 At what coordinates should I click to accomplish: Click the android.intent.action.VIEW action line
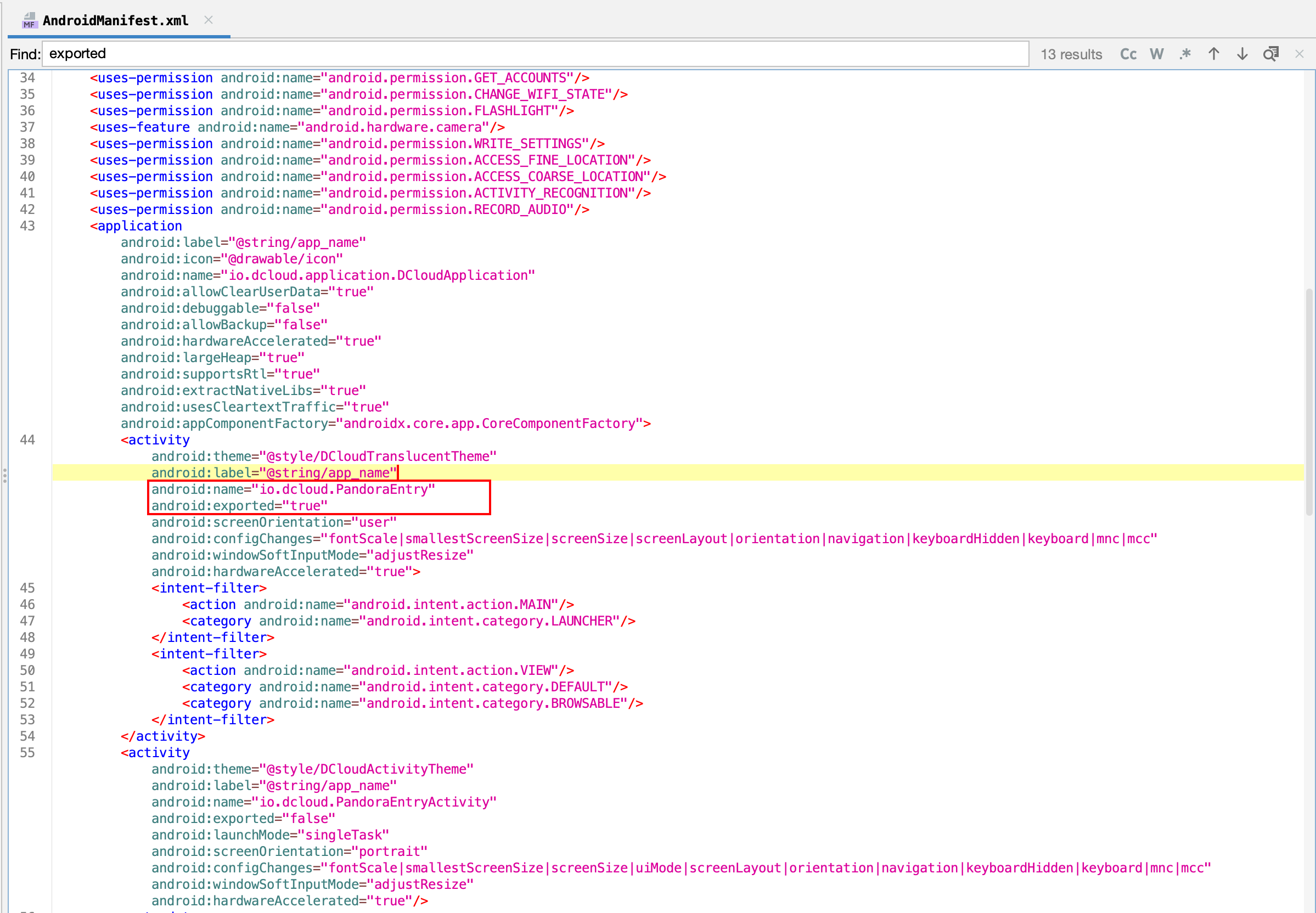coord(378,670)
